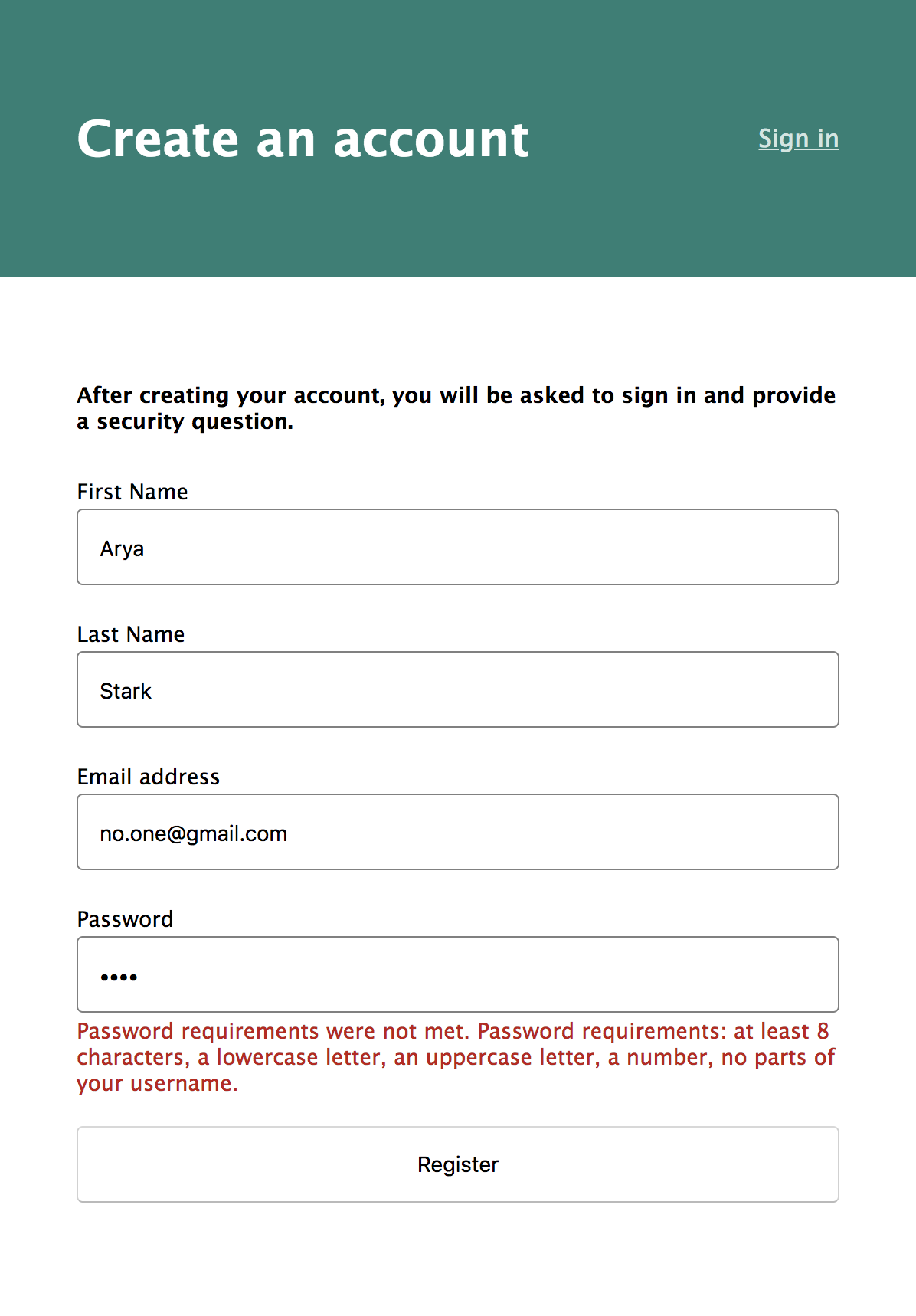The image size is (916, 1316).
Task: Click the "Arya" text entry
Action: pyautogui.click(x=122, y=548)
